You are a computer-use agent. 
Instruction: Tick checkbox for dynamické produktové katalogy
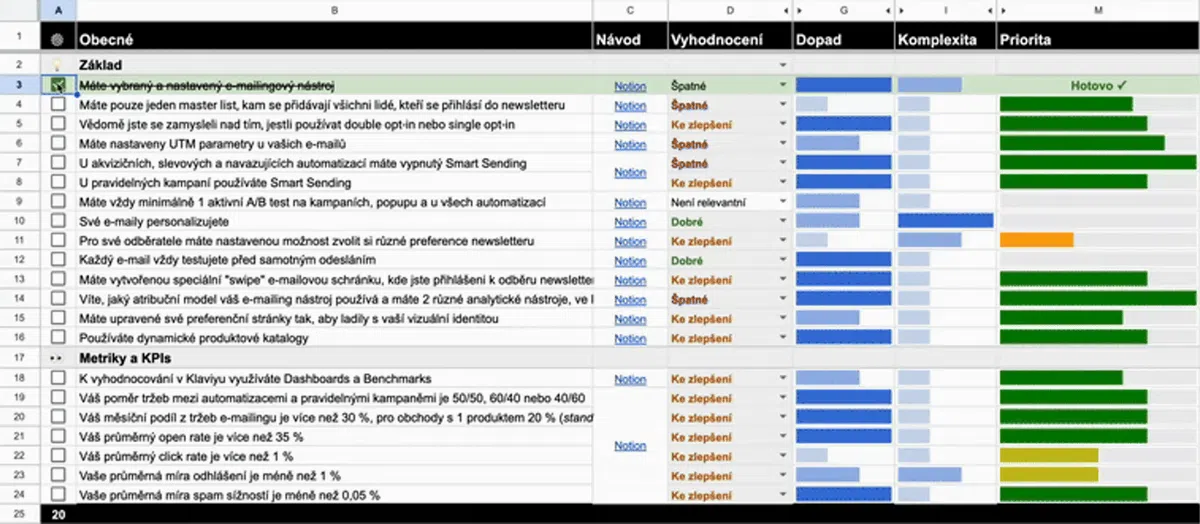click(x=57, y=338)
